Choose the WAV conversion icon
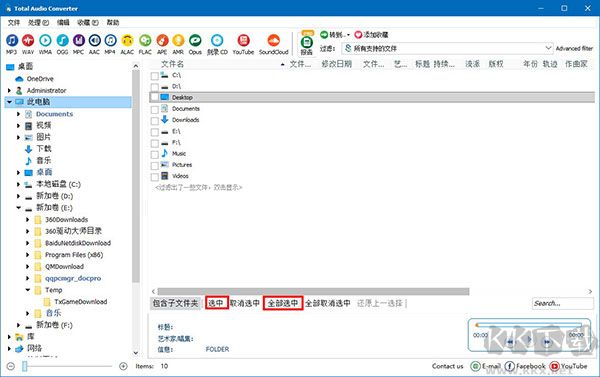The height and width of the screenshot is (377, 600). tap(28, 40)
